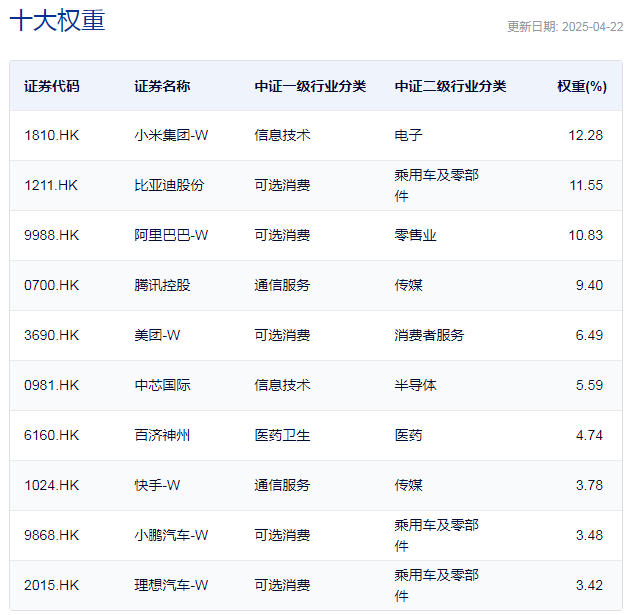Click the 12.28 weight value
The height and width of the screenshot is (615, 628).
(x=588, y=135)
